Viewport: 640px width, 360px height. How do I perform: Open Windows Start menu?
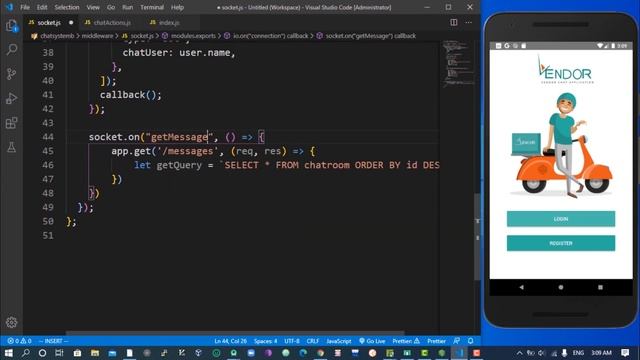pos(8,353)
